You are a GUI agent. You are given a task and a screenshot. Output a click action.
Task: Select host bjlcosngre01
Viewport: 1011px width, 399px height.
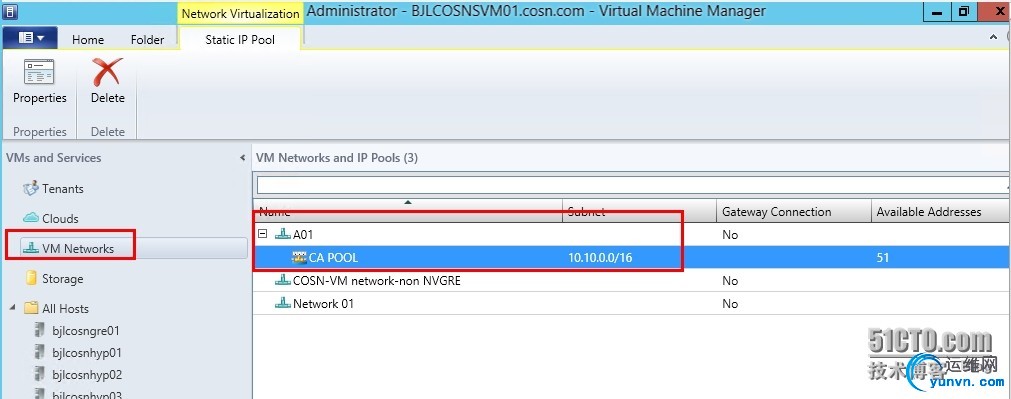(x=86, y=331)
